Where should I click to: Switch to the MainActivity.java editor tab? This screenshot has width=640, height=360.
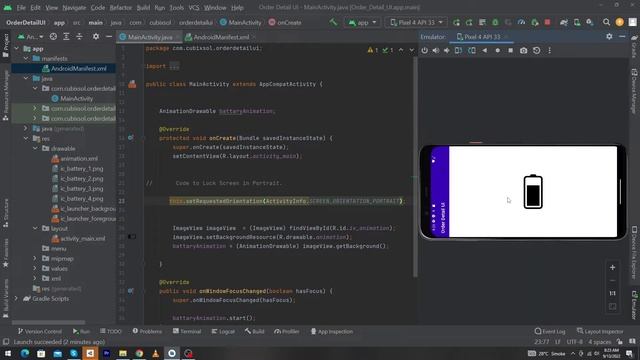(x=149, y=37)
